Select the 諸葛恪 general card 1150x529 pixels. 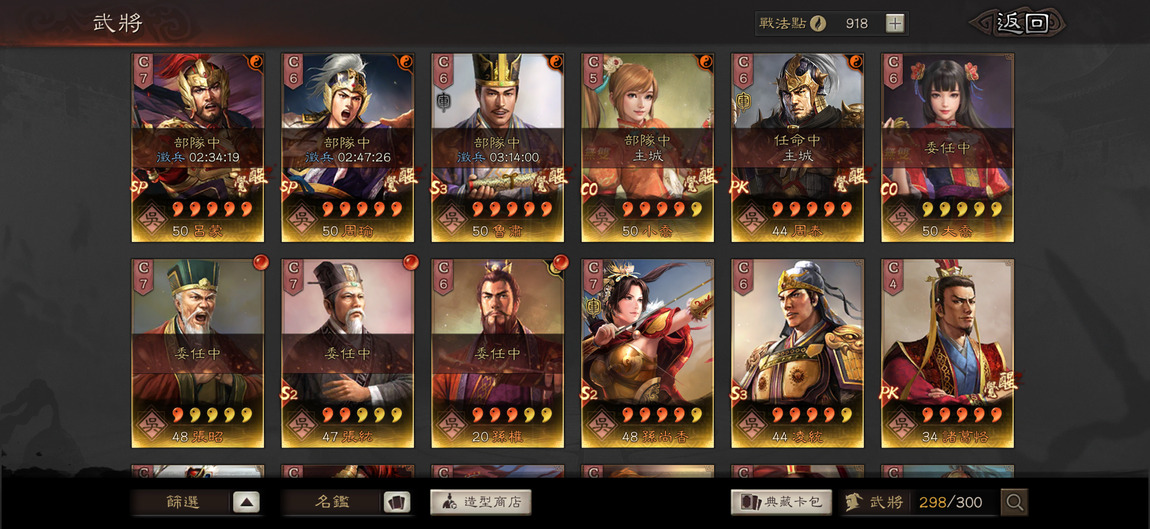coord(948,353)
